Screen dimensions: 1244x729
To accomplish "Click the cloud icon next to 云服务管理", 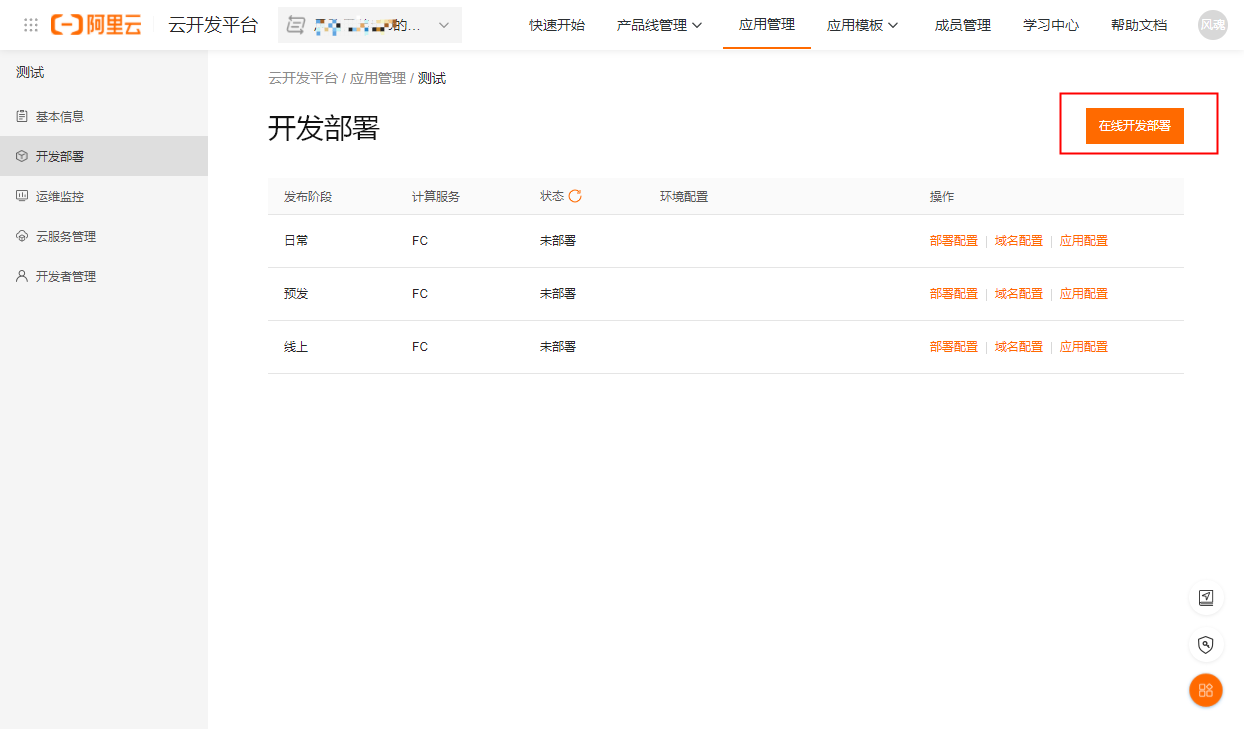I will (22, 236).
